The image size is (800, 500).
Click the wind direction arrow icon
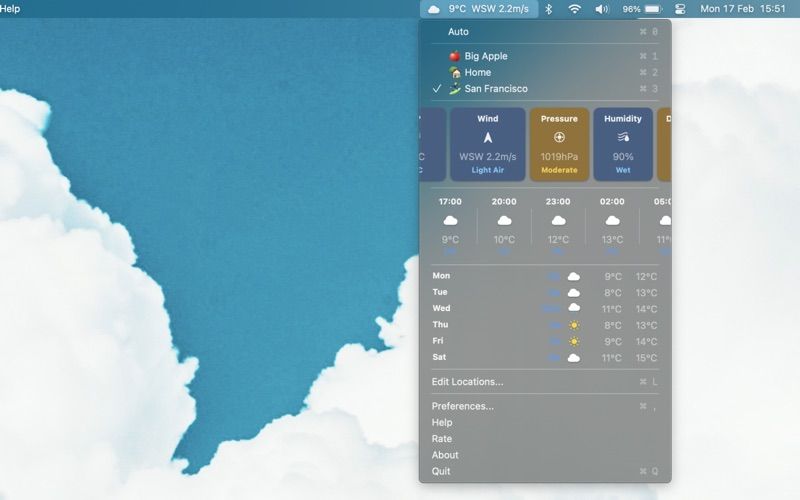pos(488,137)
